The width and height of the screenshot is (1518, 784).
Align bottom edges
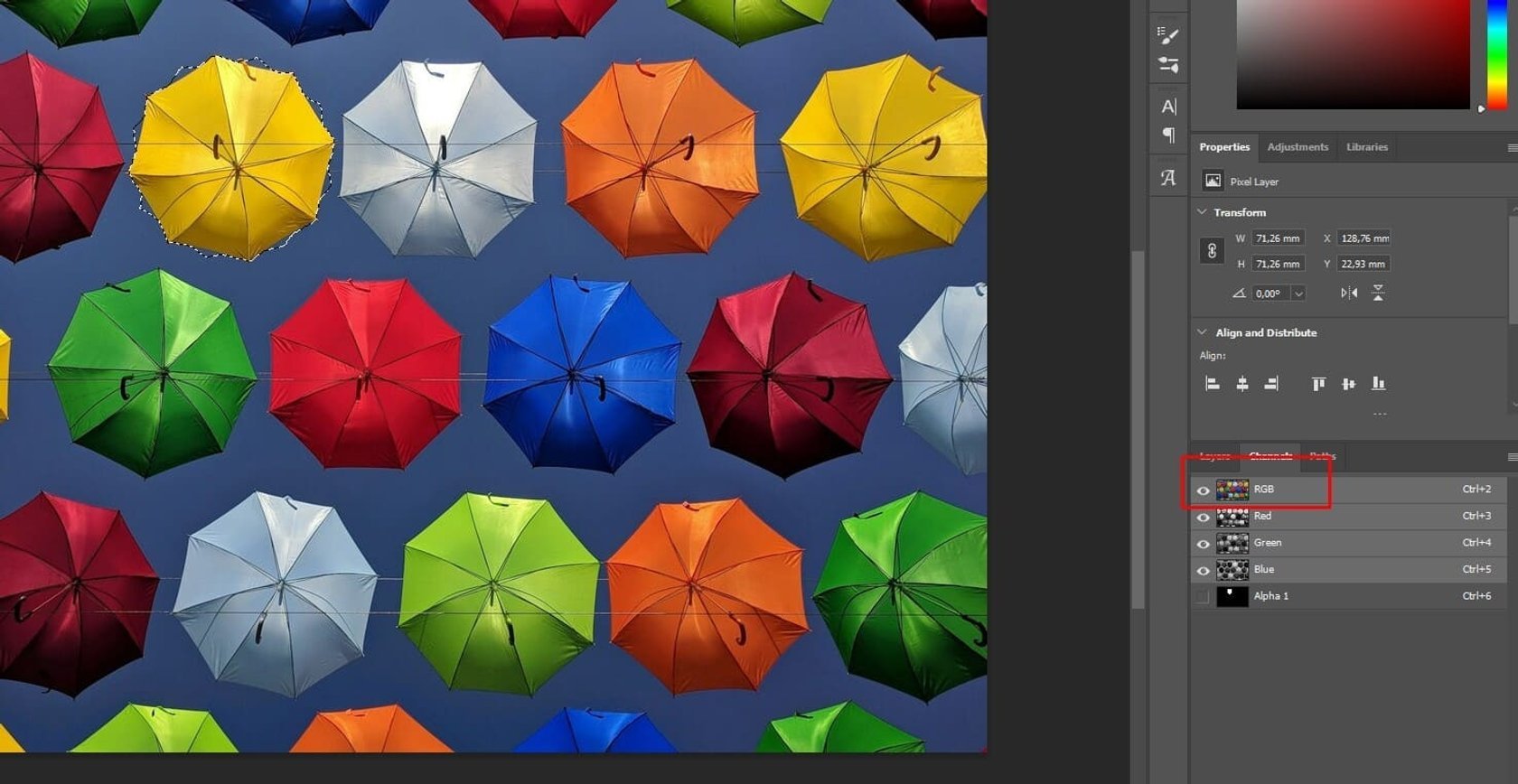point(1378,384)
